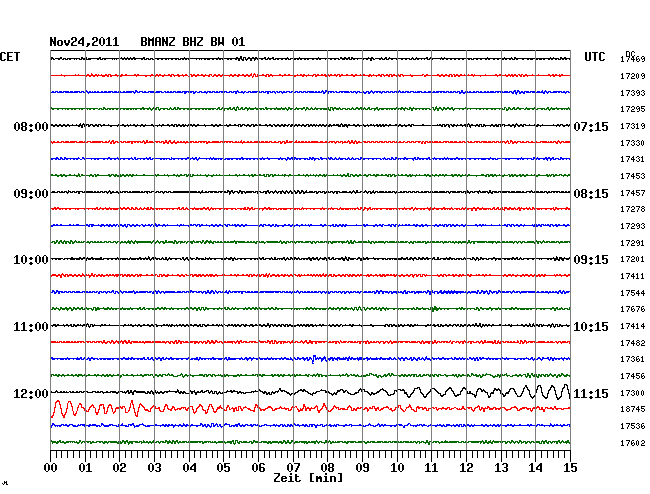The image size is (650, 494).
Task: Click the 08:15 UTC time label
Action: click(x=591, y=194)
